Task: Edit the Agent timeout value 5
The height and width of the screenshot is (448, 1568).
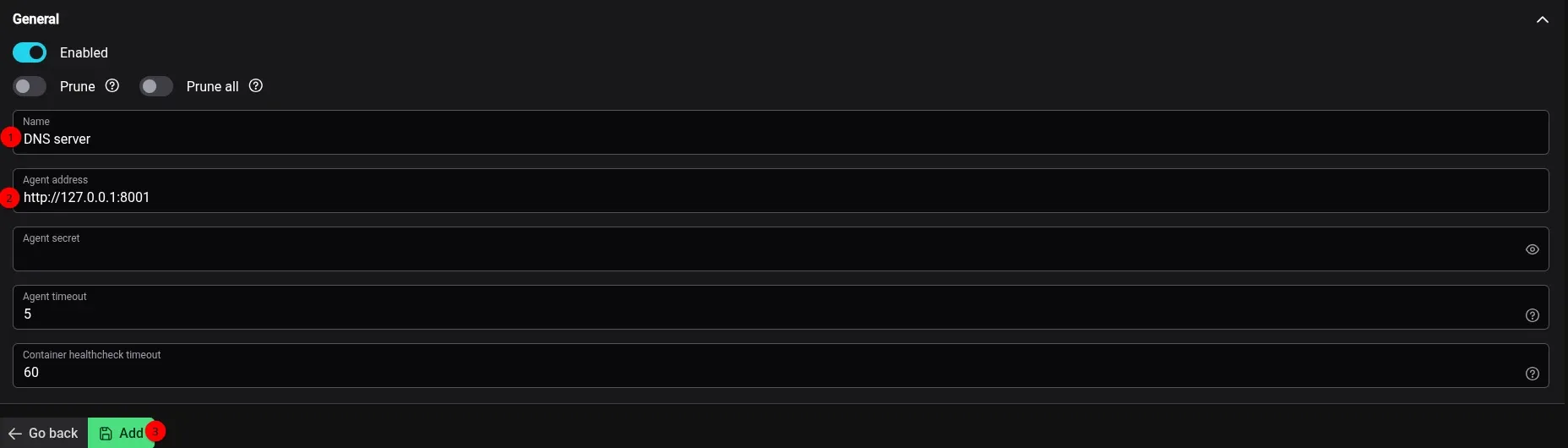Action: pos(781,307)
